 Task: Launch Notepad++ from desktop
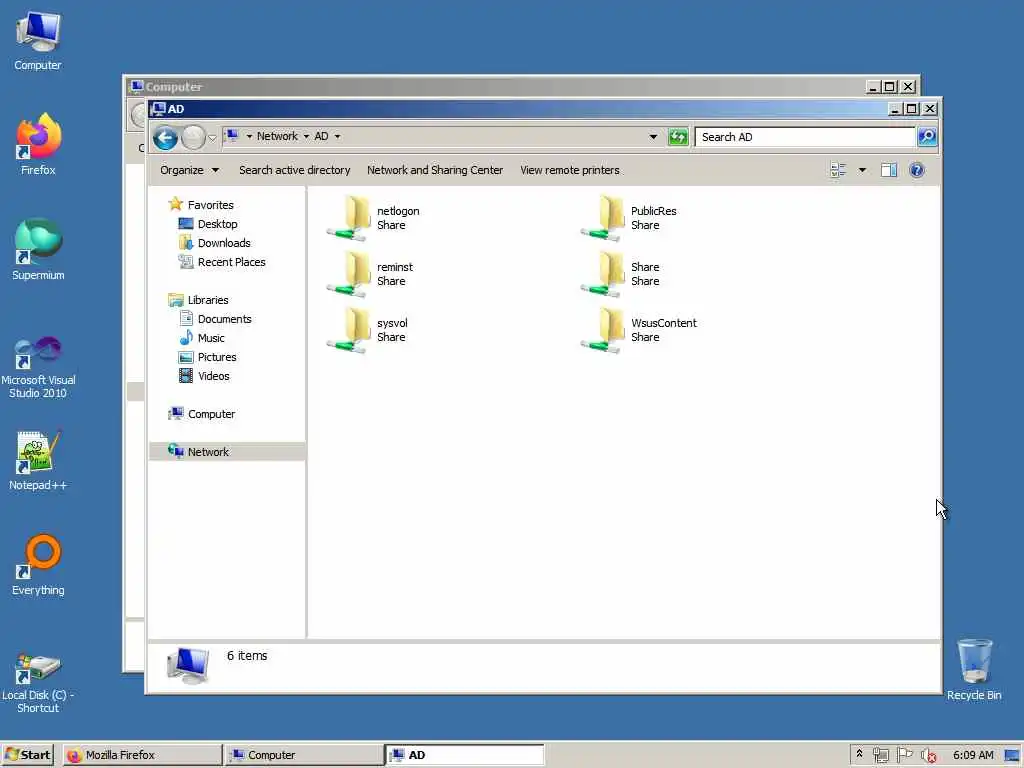38,461
